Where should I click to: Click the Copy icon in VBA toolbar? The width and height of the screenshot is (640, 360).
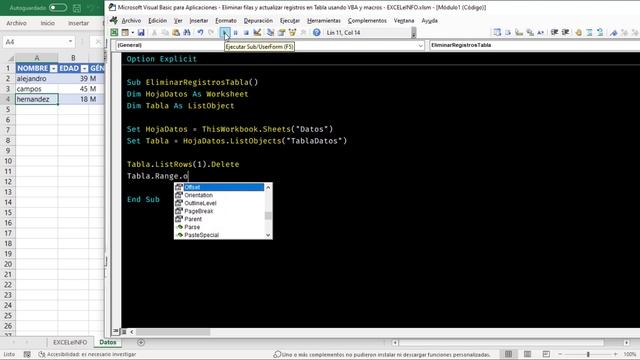pyautogui.click(x=165, y=33)
